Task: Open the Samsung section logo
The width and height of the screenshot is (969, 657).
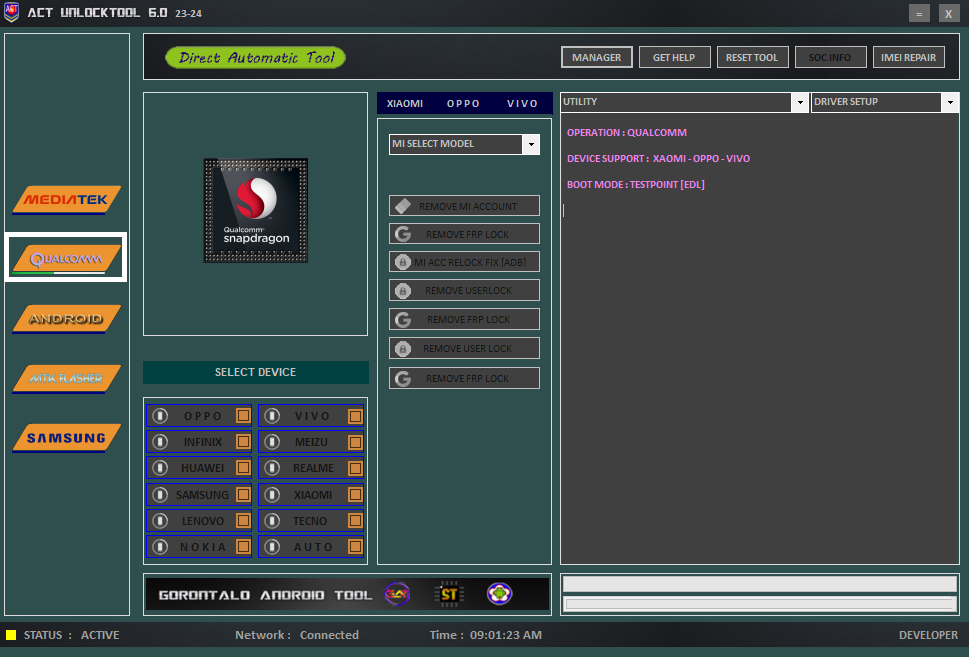Action: [66, 438]
